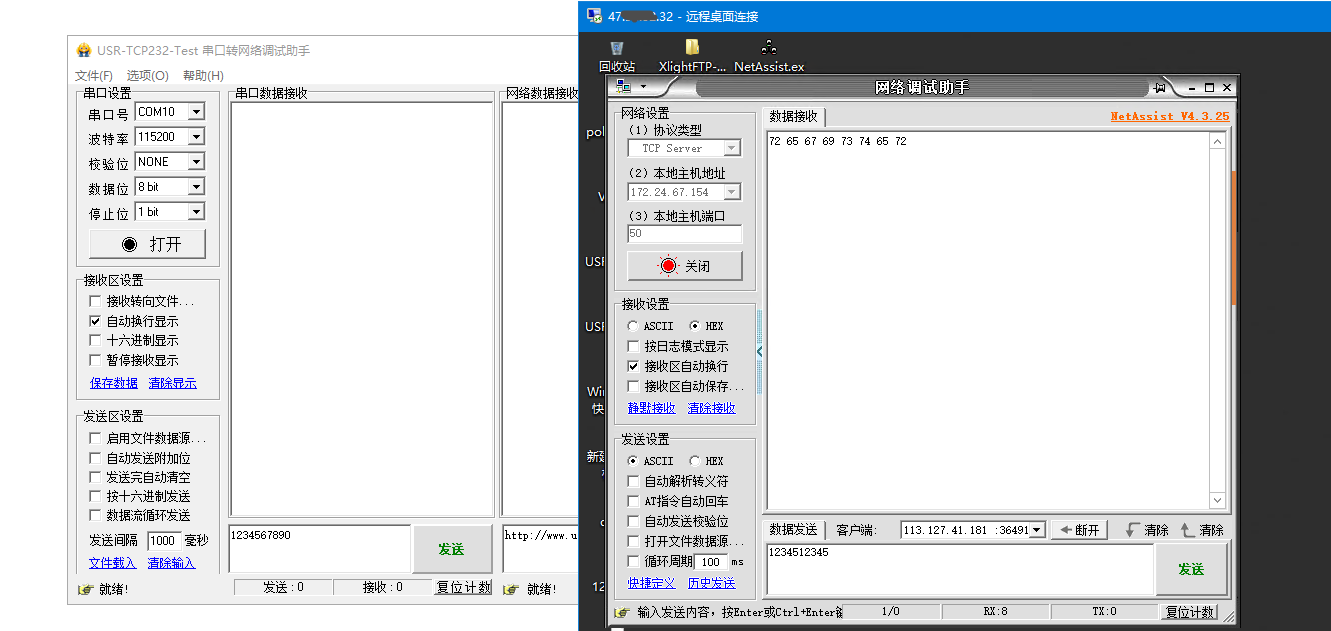Launch the NetAssist.exe desktop icon

768,49
